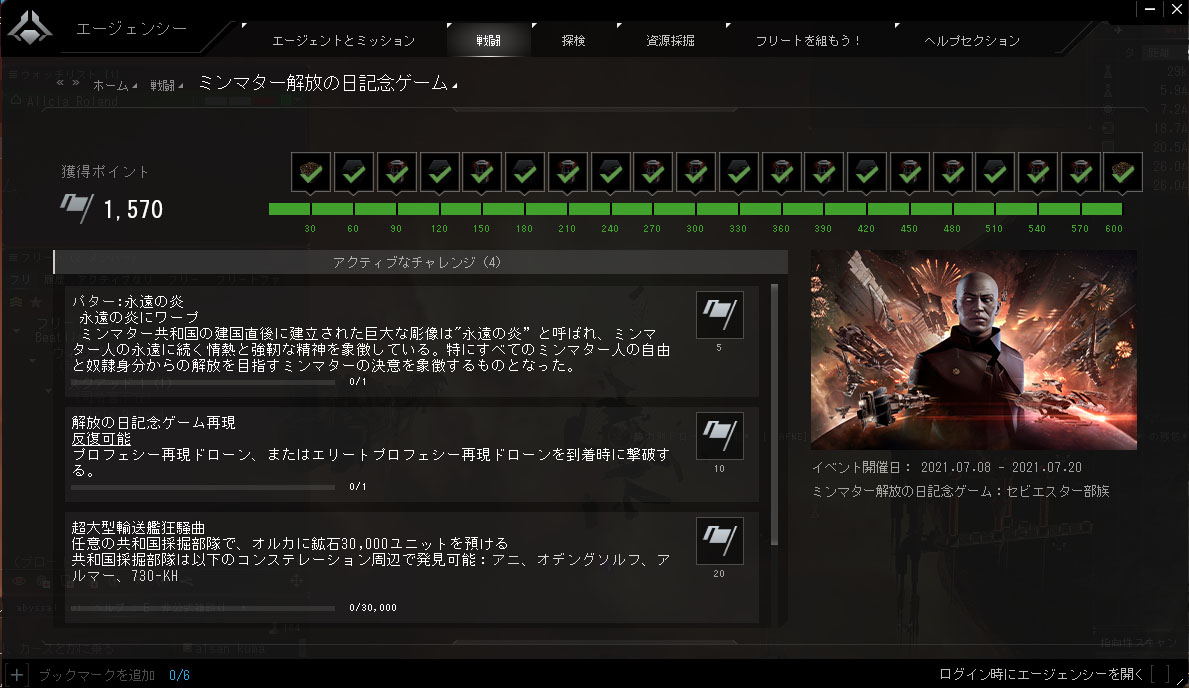This screenshot has height=688, width=1189.
Task: Navigate forward with the » arrow
Action: coord(75,82)
